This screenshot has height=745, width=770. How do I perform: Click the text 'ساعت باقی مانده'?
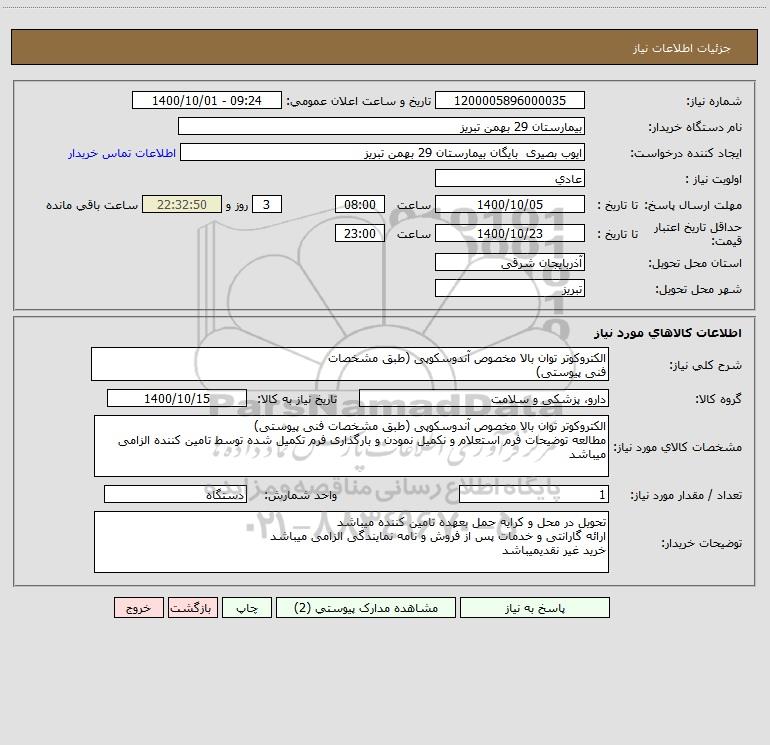click(x=92, y=205)
